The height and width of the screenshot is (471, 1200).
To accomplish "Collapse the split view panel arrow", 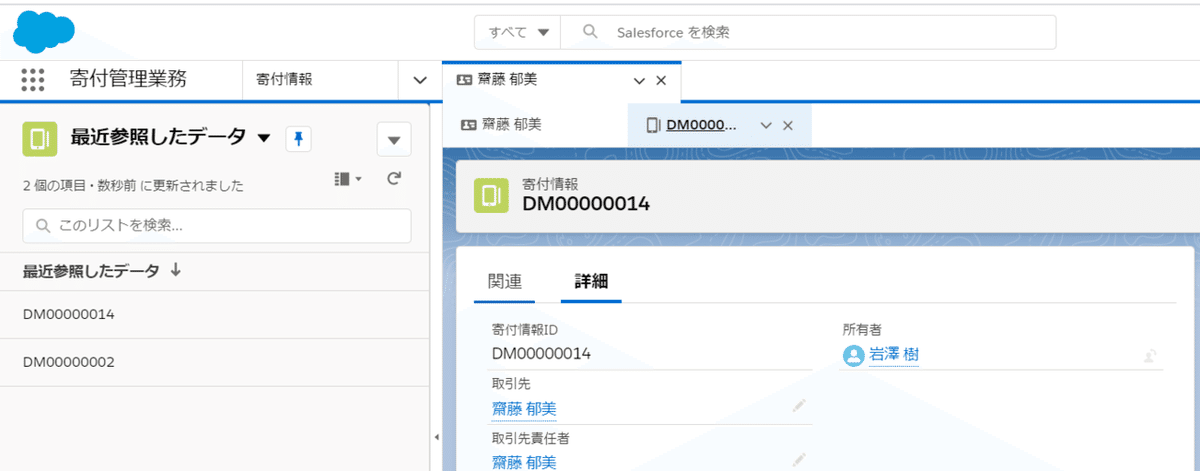I will pos(435,438).
